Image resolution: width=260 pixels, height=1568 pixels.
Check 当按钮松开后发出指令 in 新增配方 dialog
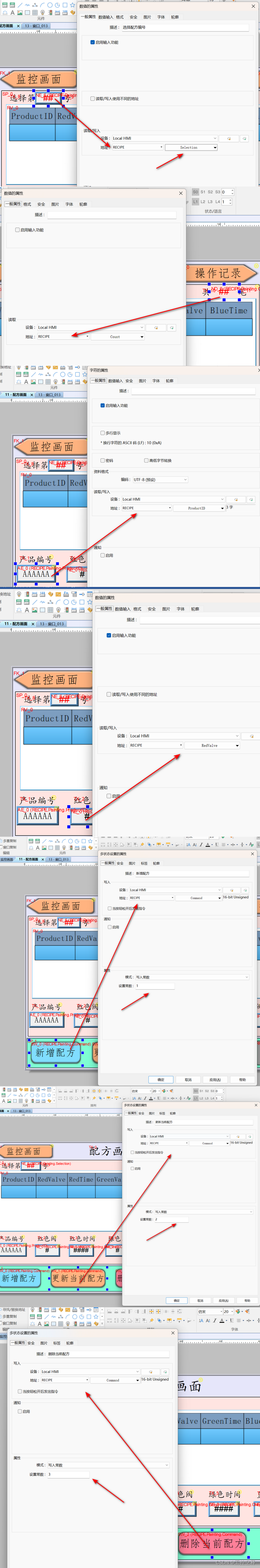109,908
